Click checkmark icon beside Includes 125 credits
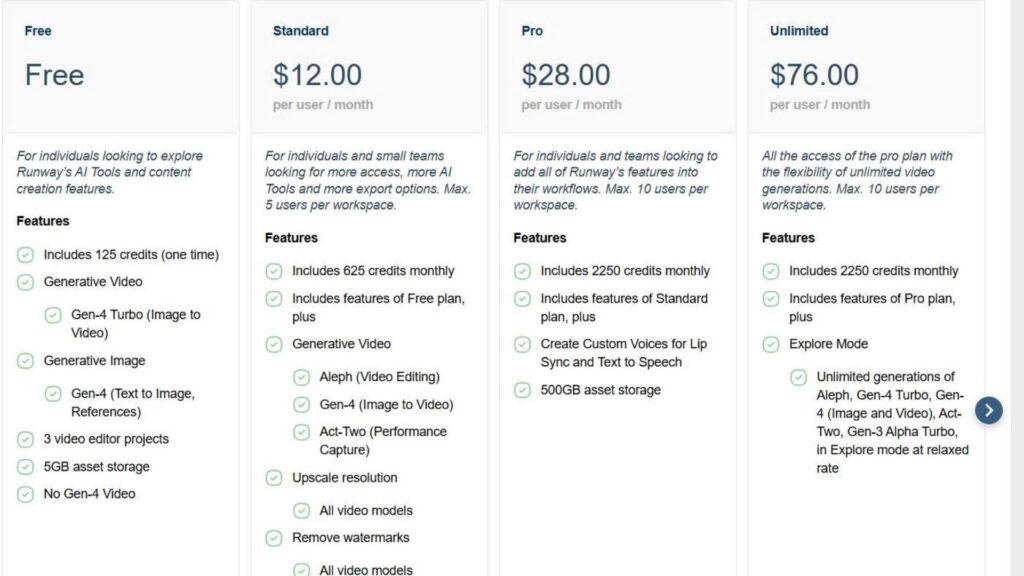The image size is (1024, 576). [x=25, y=255]
